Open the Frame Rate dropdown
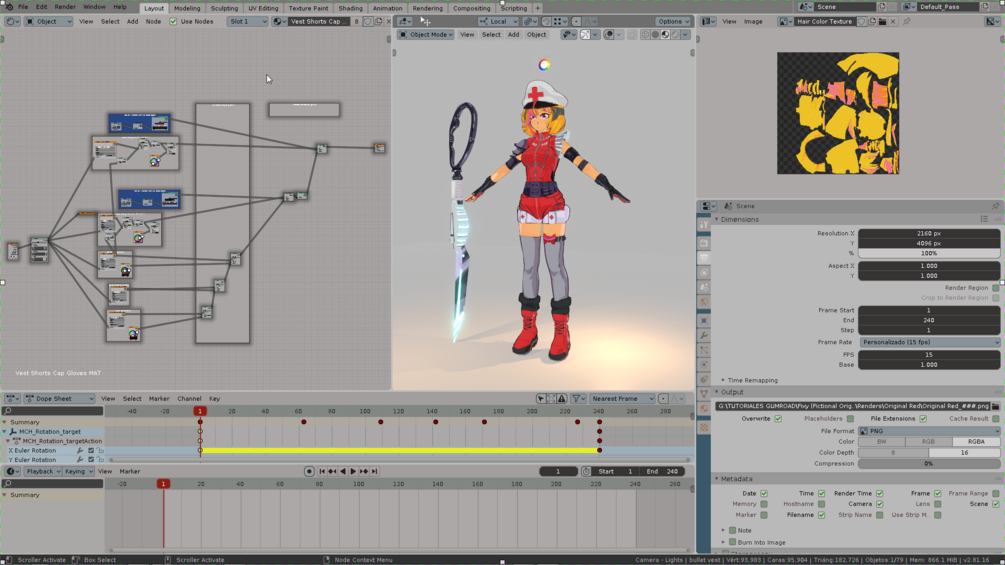Viewport: 1005px width, 565px height. [929, 342]
